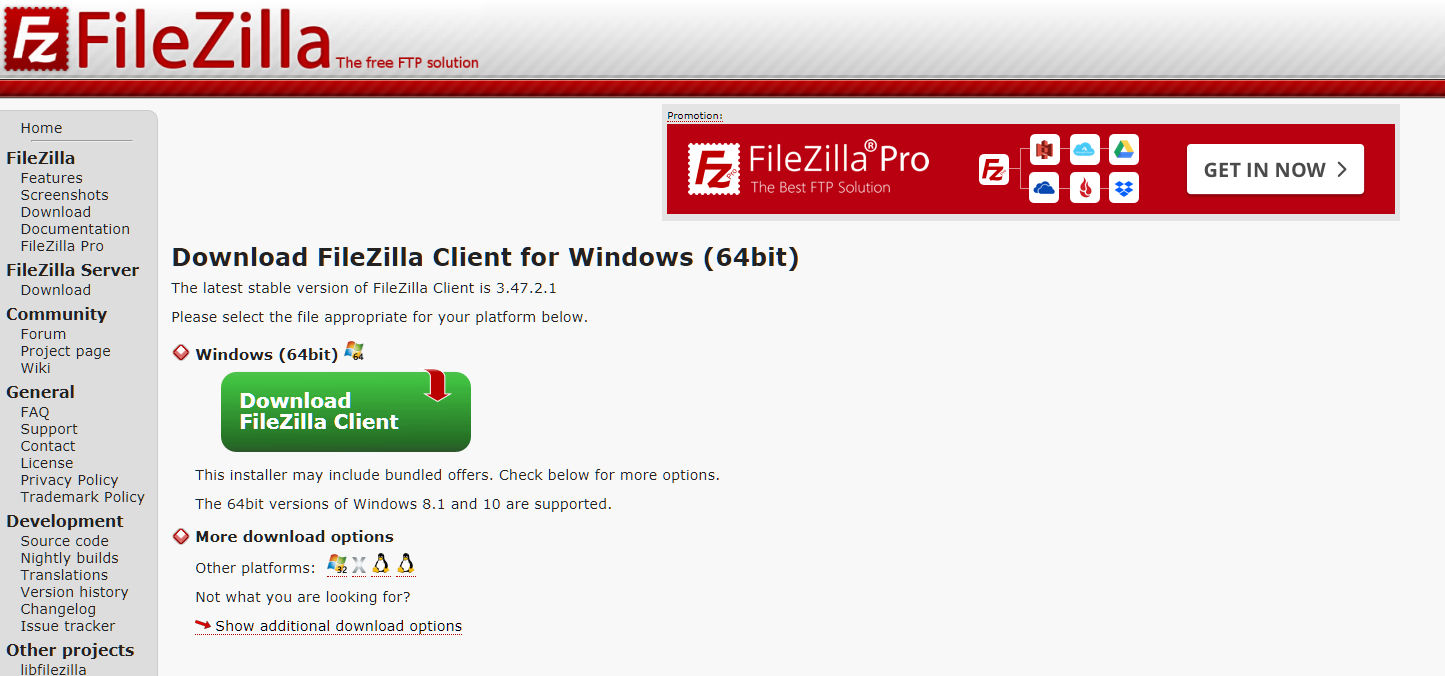Screen dimensions: 1445x676
Task: Click the Promotion label above the banner
Action: (694, 116)
